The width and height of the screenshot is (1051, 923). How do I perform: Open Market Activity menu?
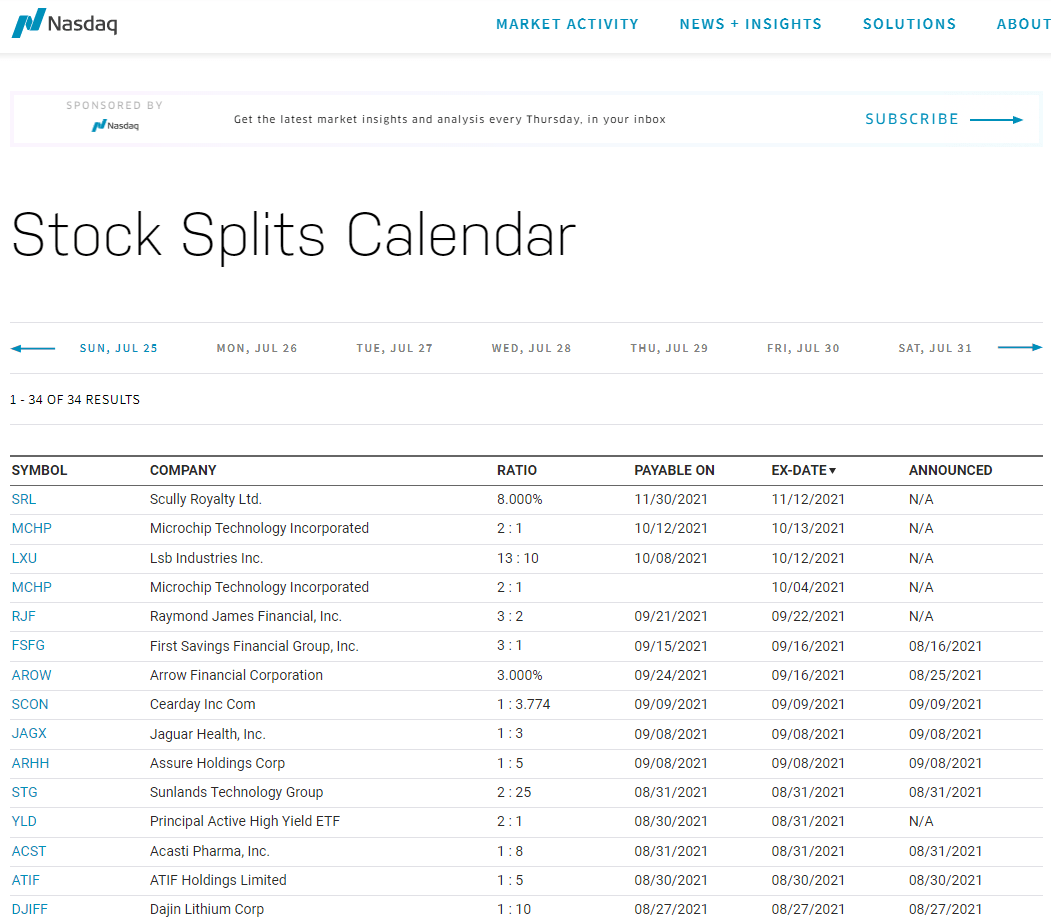tap(567, 24)
